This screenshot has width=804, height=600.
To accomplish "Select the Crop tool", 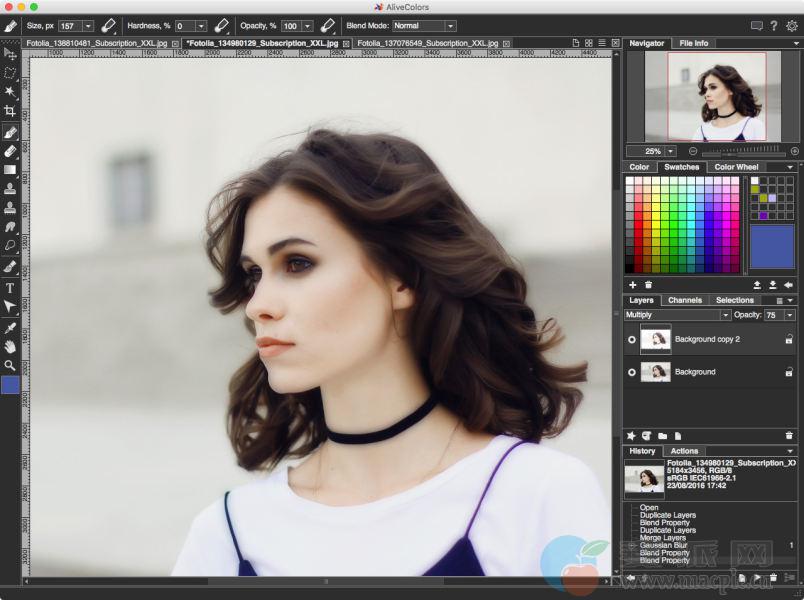I will [10, 111].
